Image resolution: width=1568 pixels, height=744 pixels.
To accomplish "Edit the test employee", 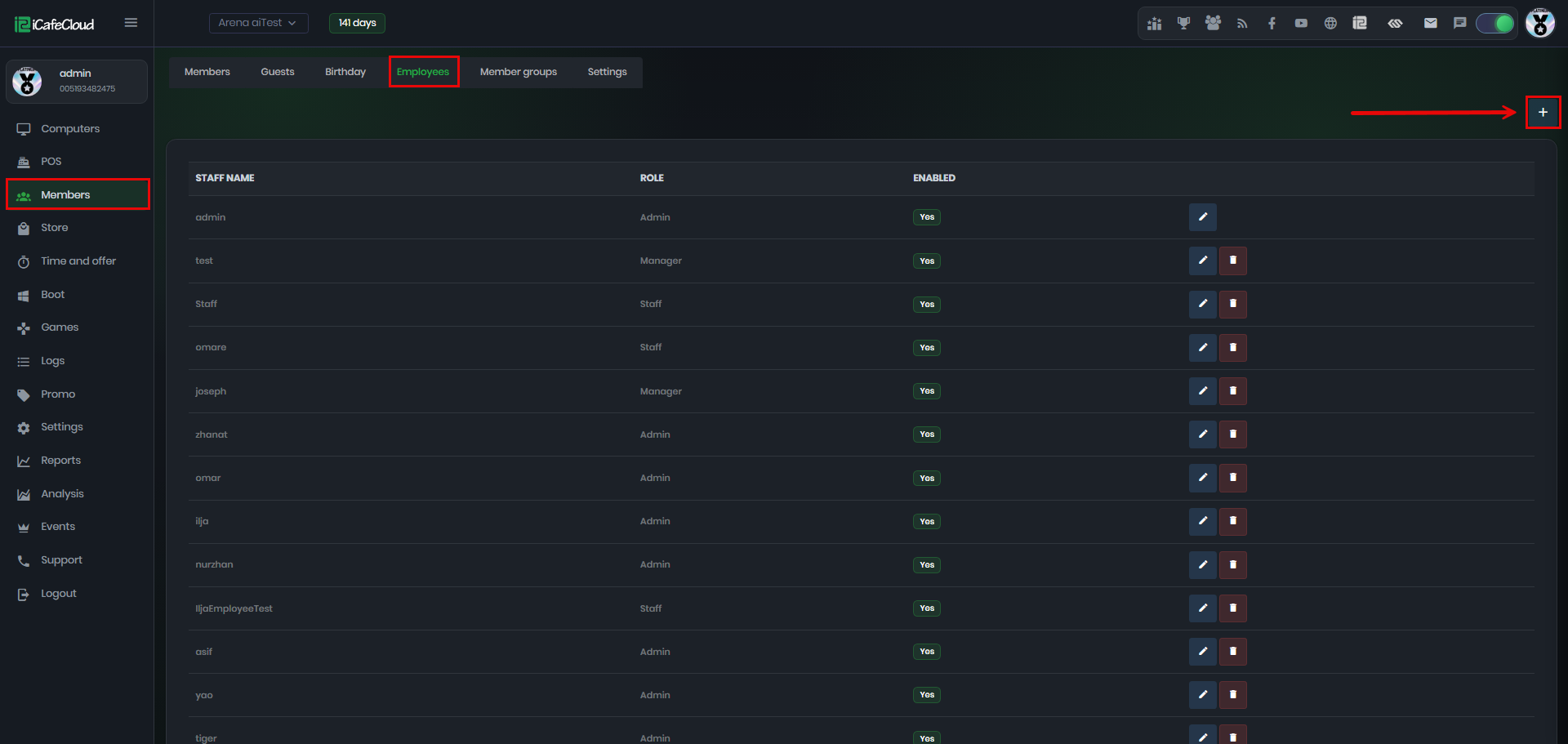I will (1202, 261).
